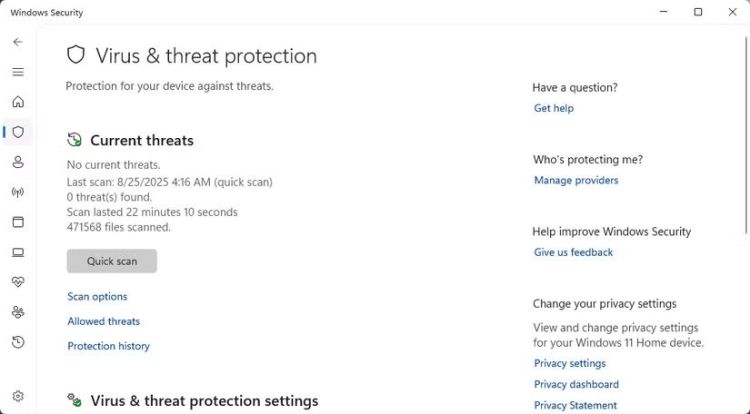
Task: Open Account protection sidebar icon
Action: pyautogui.click(x=18, y=162)
